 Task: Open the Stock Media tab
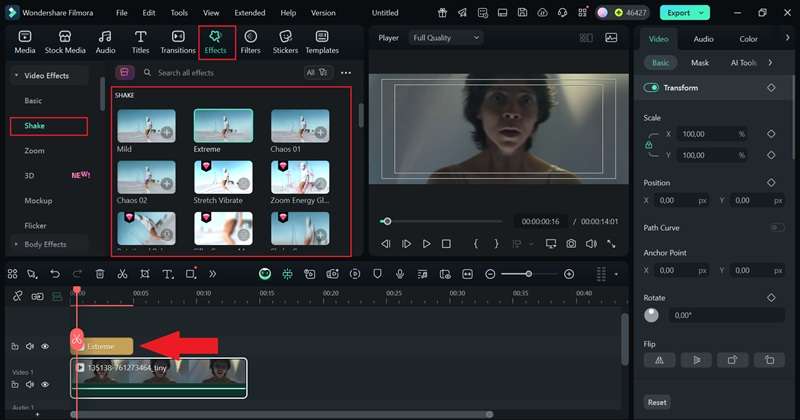pos(65,42)
